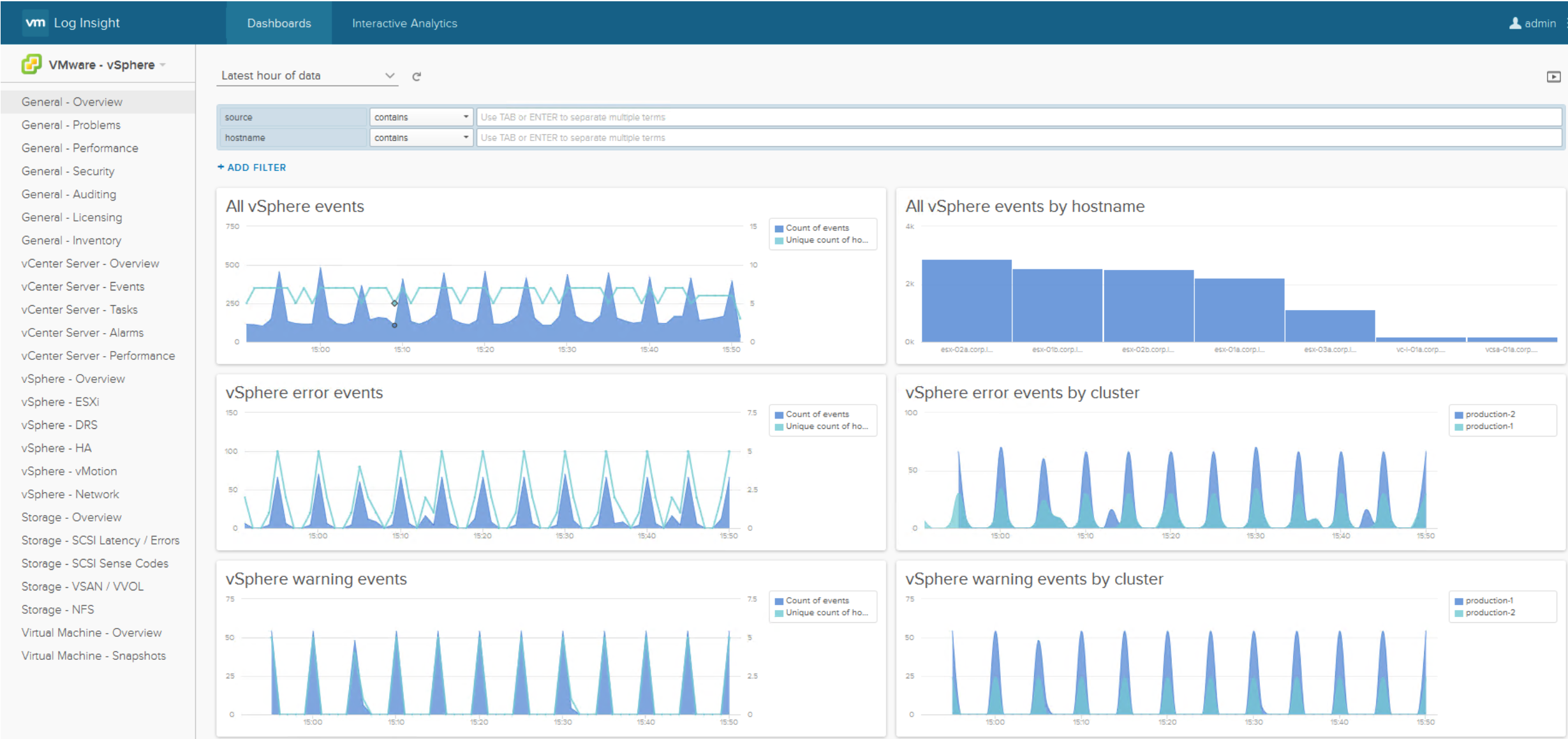This screenshot has height=739, width=1568.
Task: Toggle Count of events legend in All vSphere events
Action: (x=812, y=228)
